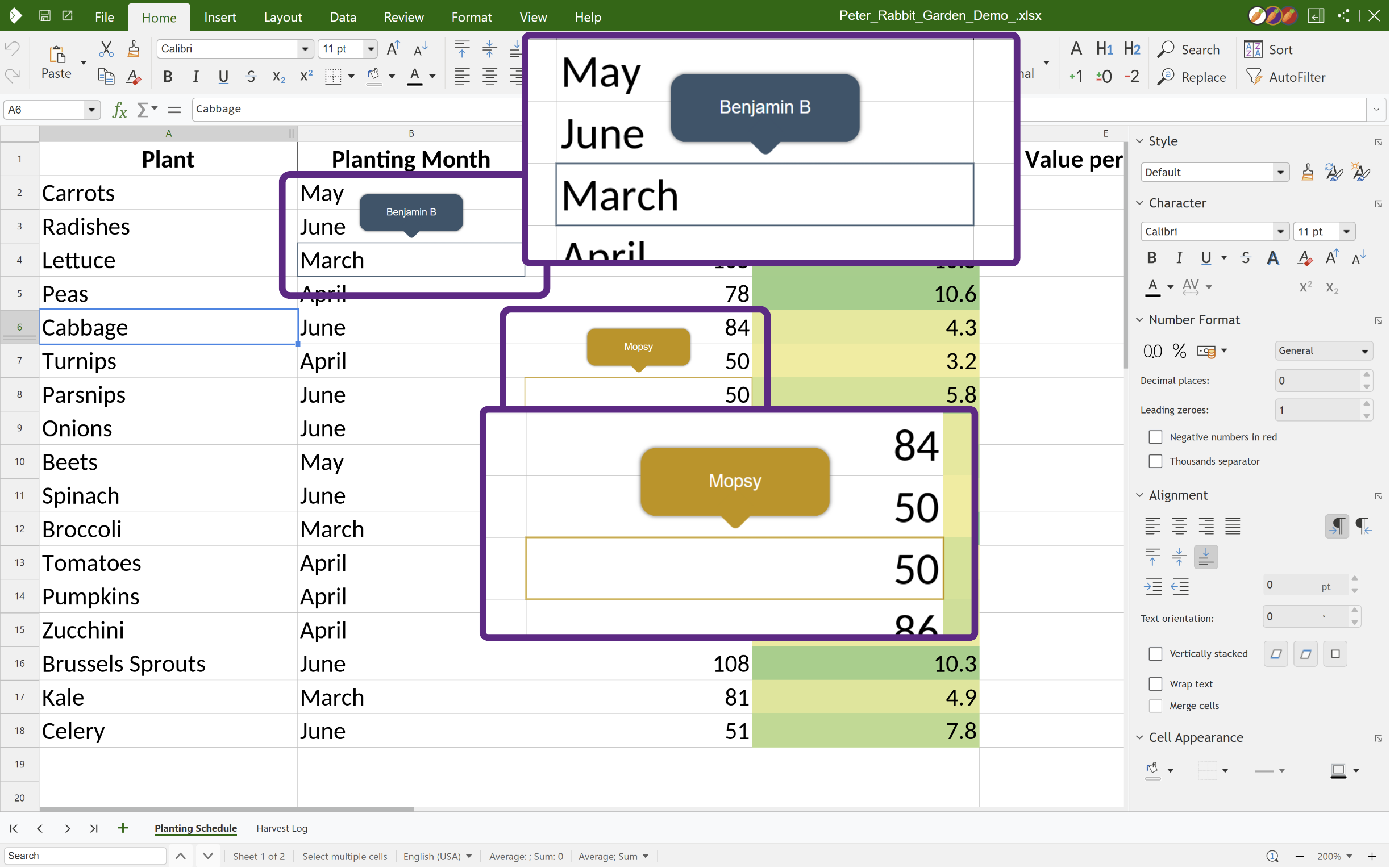Click the function wizard fx icon
Viewport: 1390px width, 868px height.
coord(119,110)
